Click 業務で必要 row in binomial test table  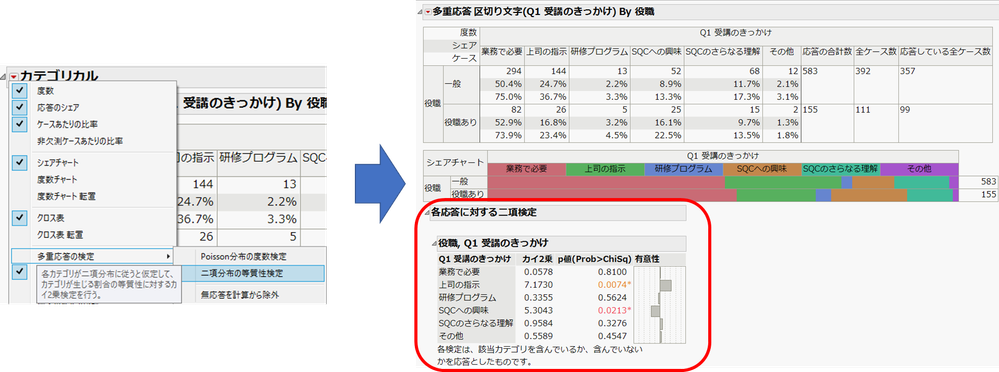tap(534, 272)
